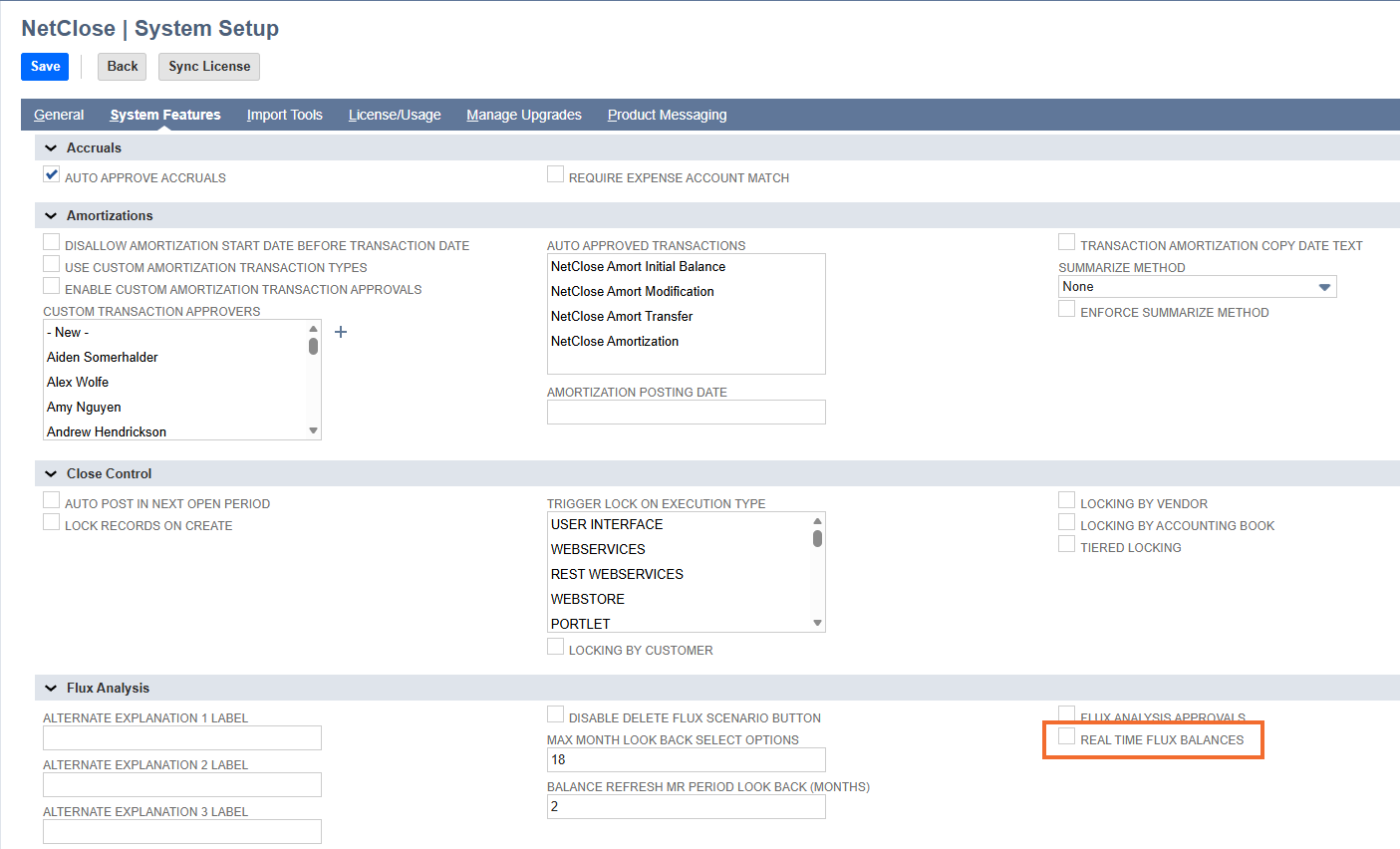Image resolution: width=1400 pixels, height=849 pixels.
Task: Select Alex Wolfe in approvers list
Action: coord(78,382)
